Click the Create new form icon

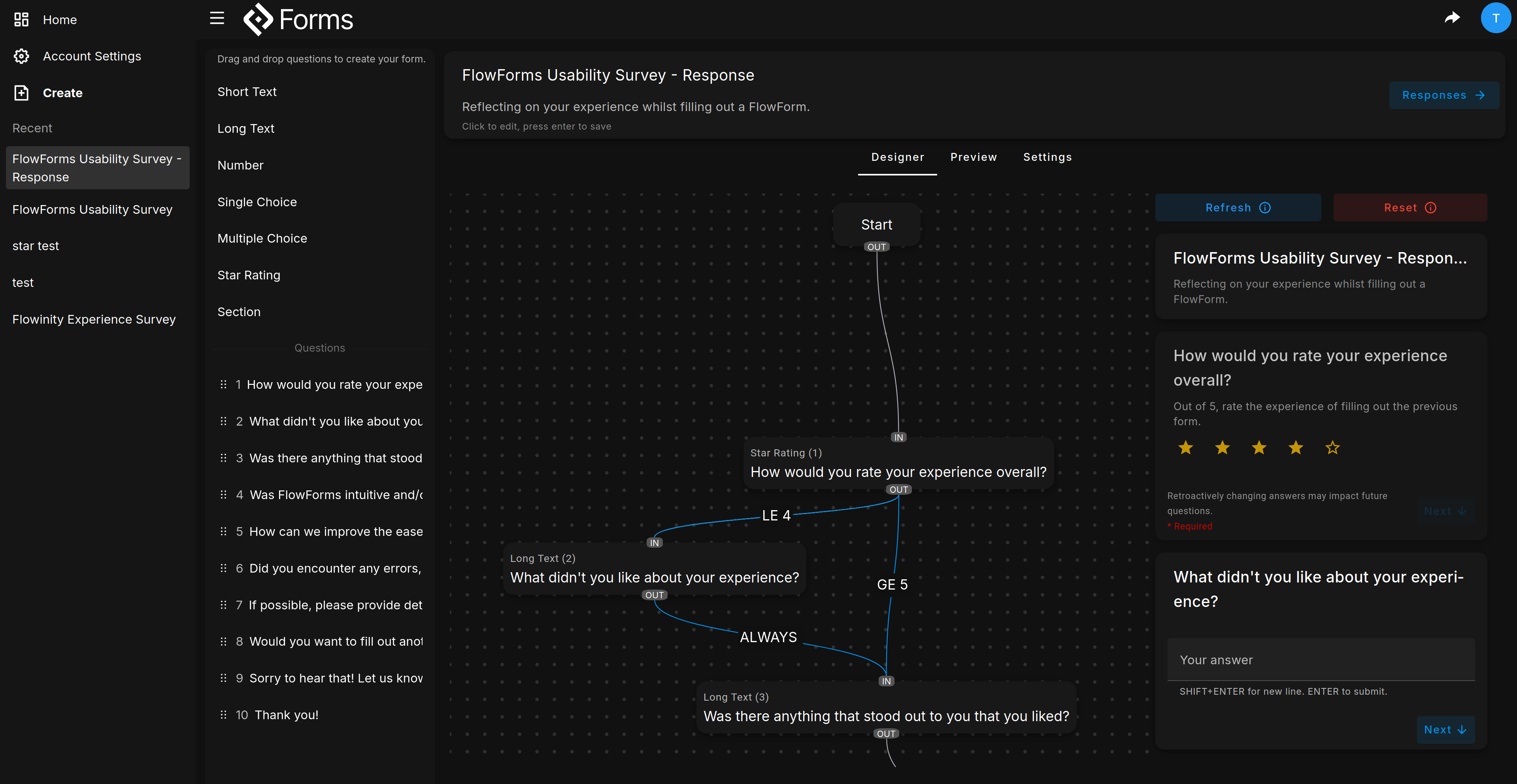click(x=21, y=93)
